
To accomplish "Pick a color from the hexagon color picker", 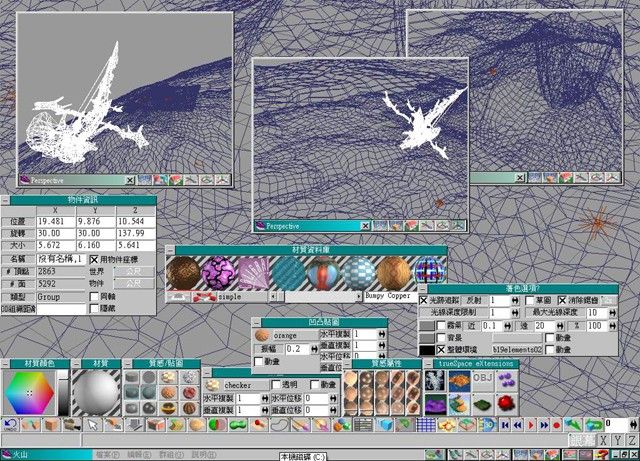I will point(30,393).
